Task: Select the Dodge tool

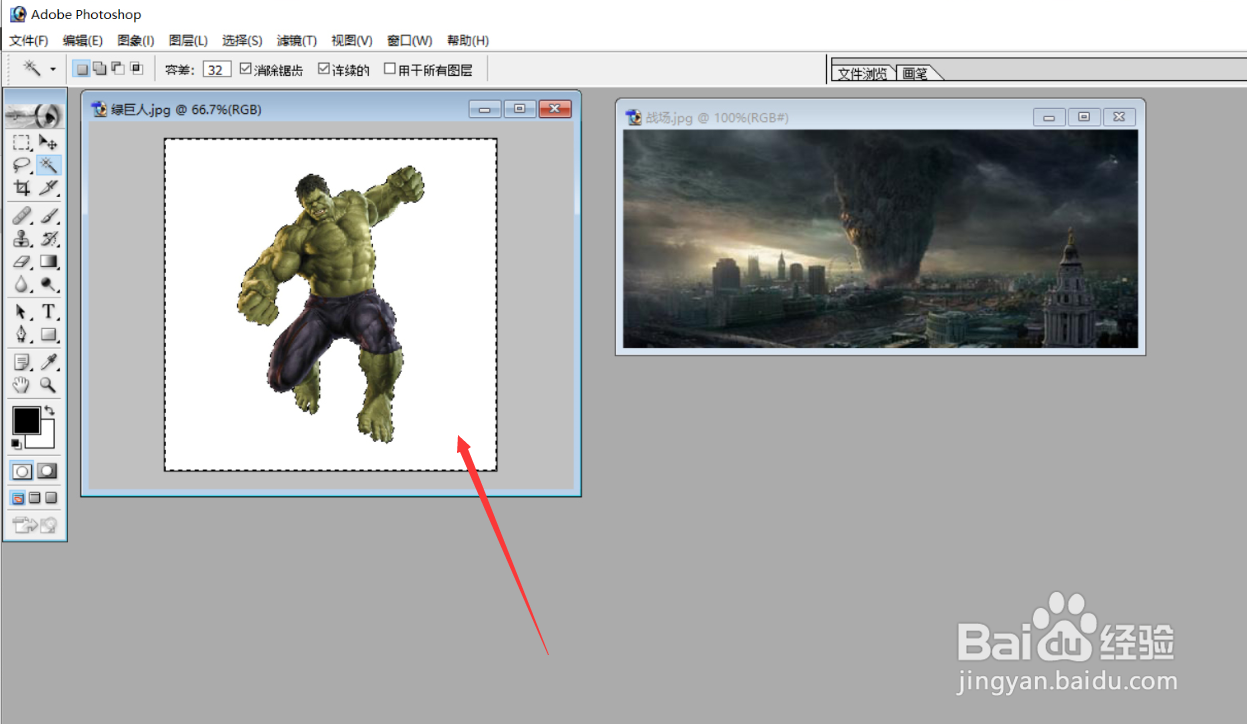Action: (48, 284)
